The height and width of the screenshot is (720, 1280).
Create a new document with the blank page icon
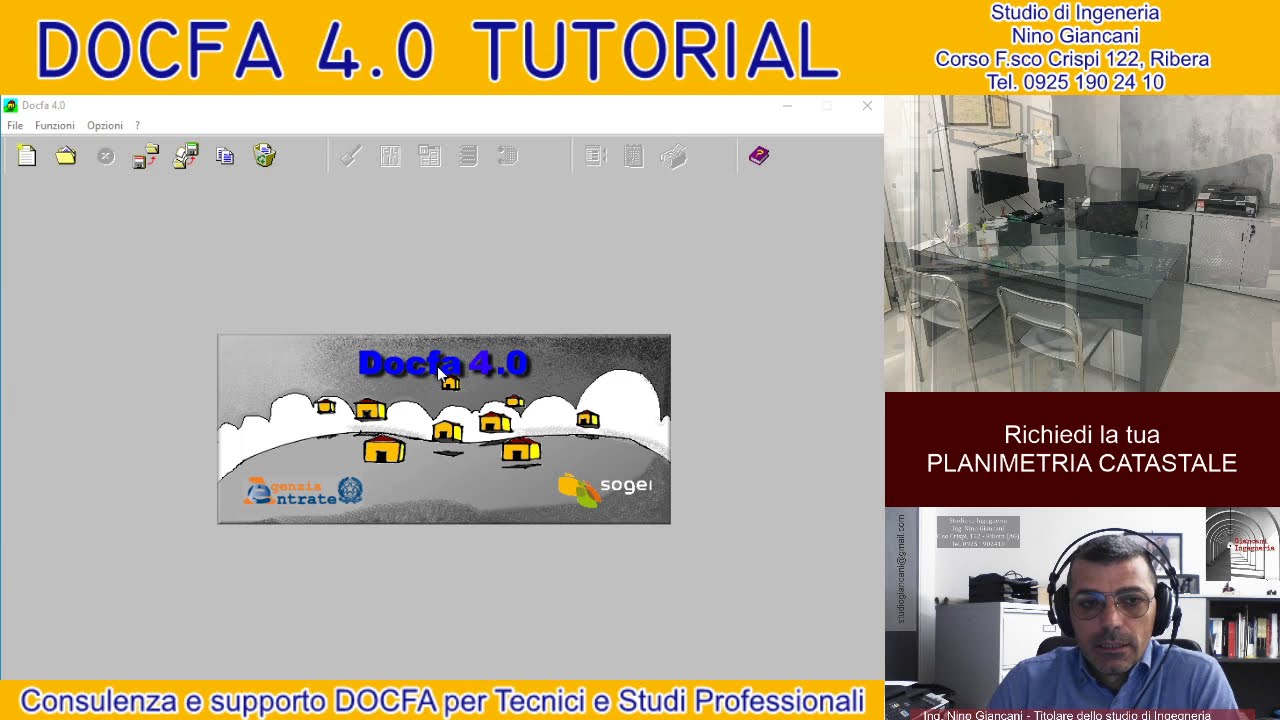27,156
